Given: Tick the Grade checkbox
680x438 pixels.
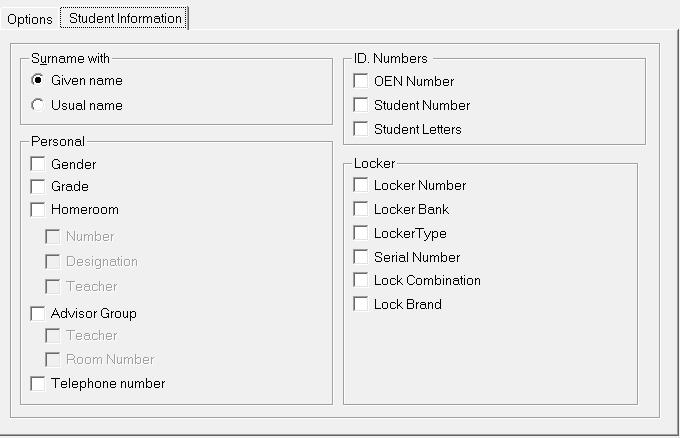Looking at the screenshot, I should 38,186.
